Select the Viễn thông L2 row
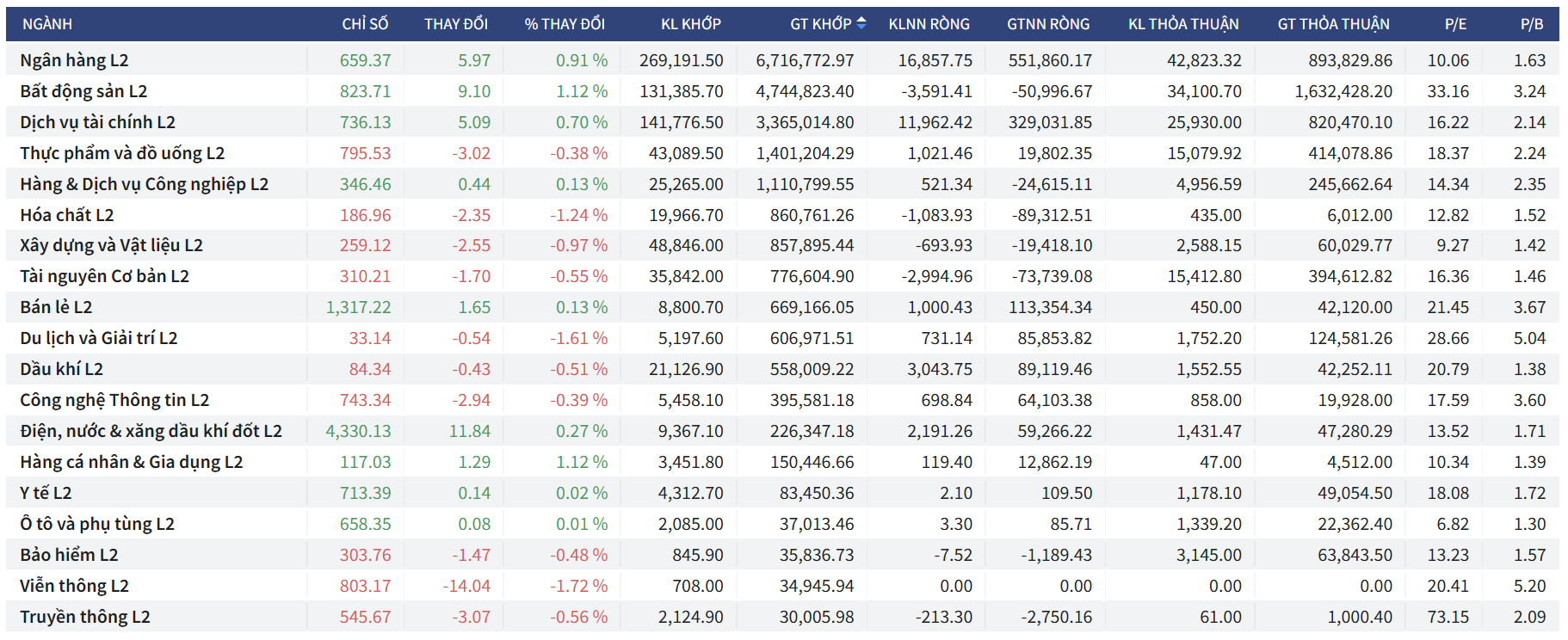This screenshot has width=1568, height=640. click(x=74, y=586)
